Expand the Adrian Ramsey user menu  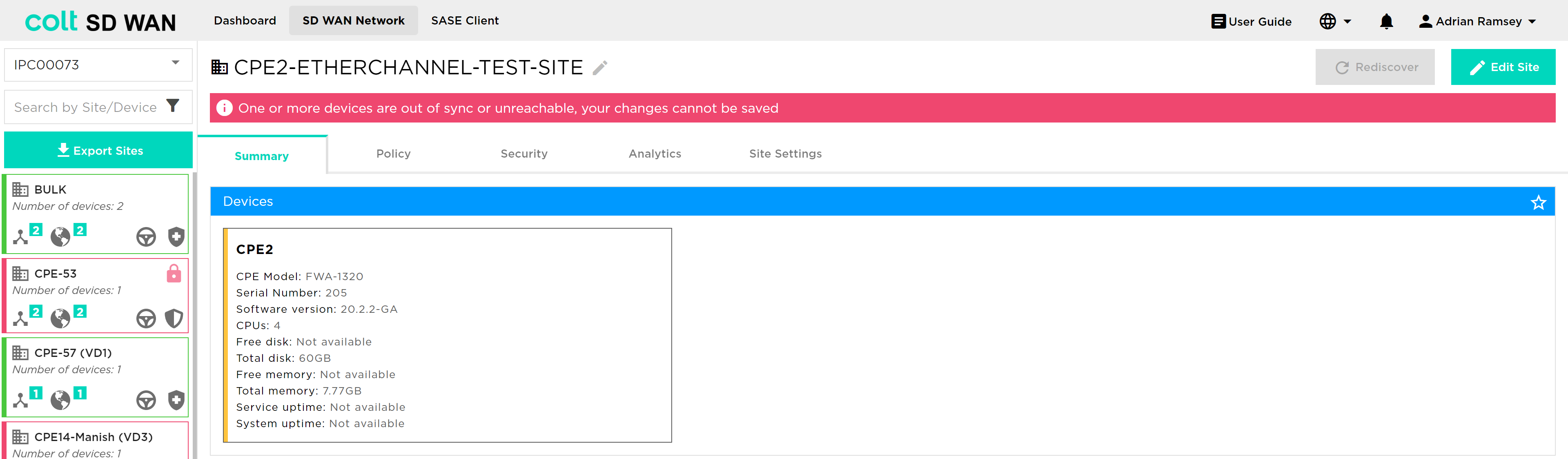(x=1477, y=21)
